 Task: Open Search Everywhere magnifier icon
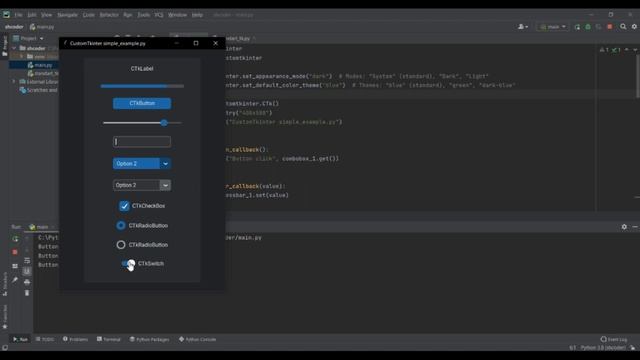click(623, 27)
